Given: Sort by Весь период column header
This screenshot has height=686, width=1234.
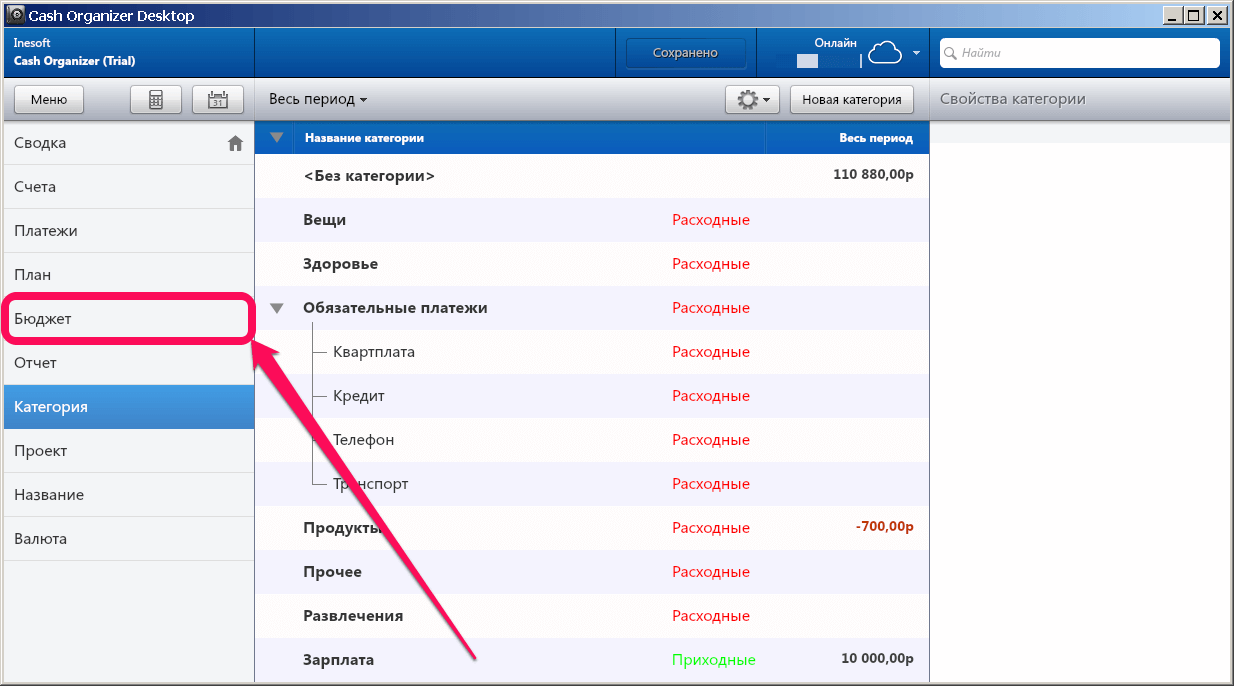Looking at the screenshot, I should point(848,138).
